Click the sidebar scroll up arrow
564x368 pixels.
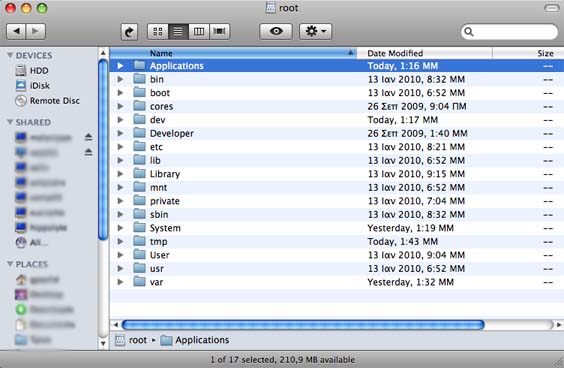point(103,53)
